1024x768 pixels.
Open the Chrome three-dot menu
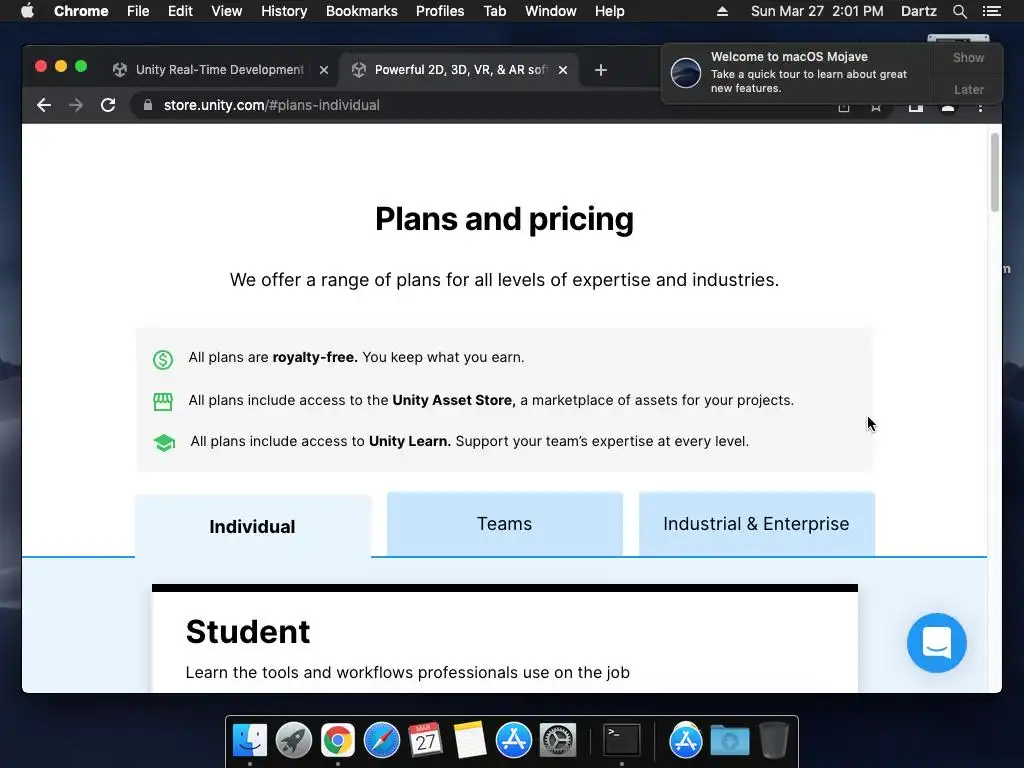click(980, 108)
